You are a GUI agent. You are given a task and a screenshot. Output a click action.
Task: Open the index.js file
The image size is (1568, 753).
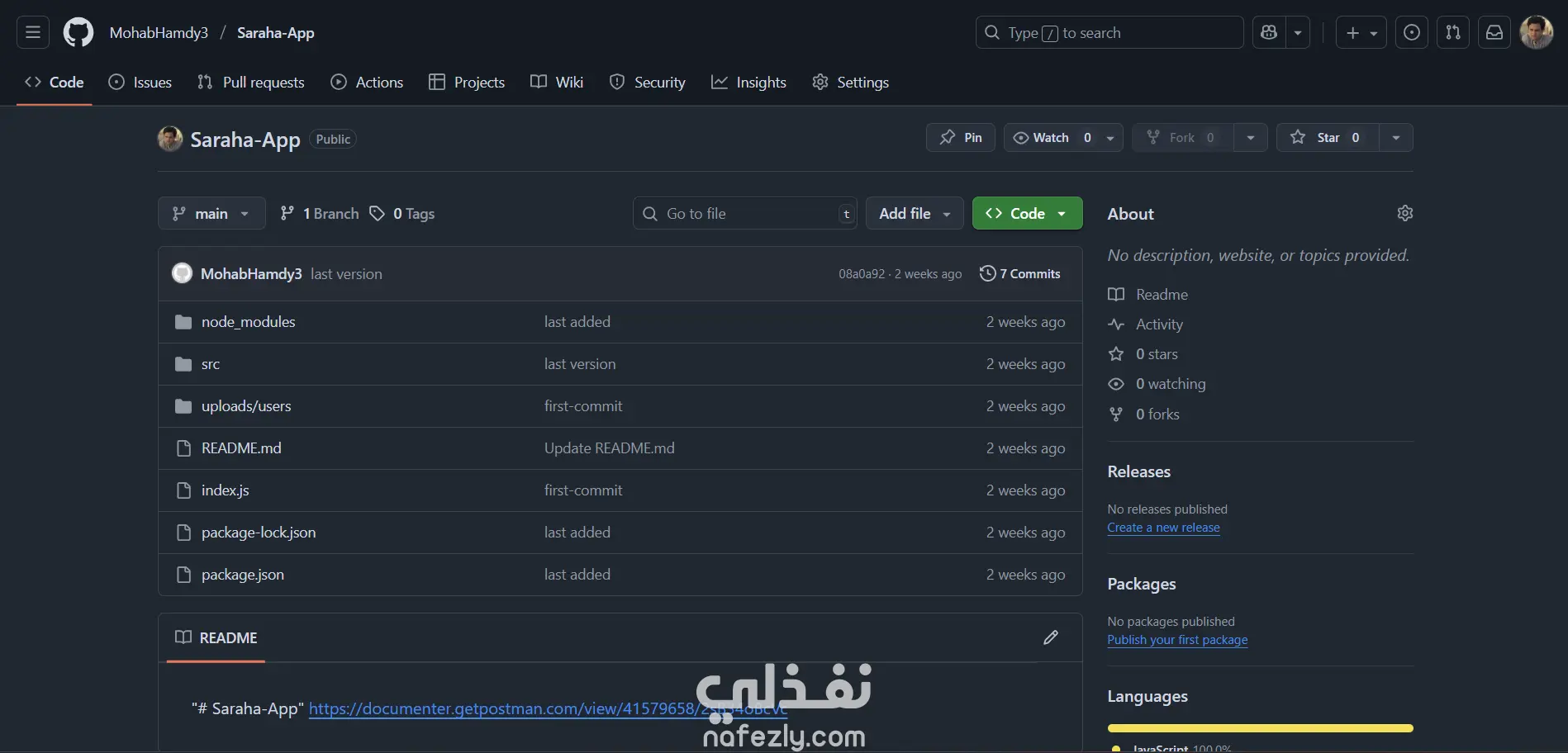(x=226, y=490)
